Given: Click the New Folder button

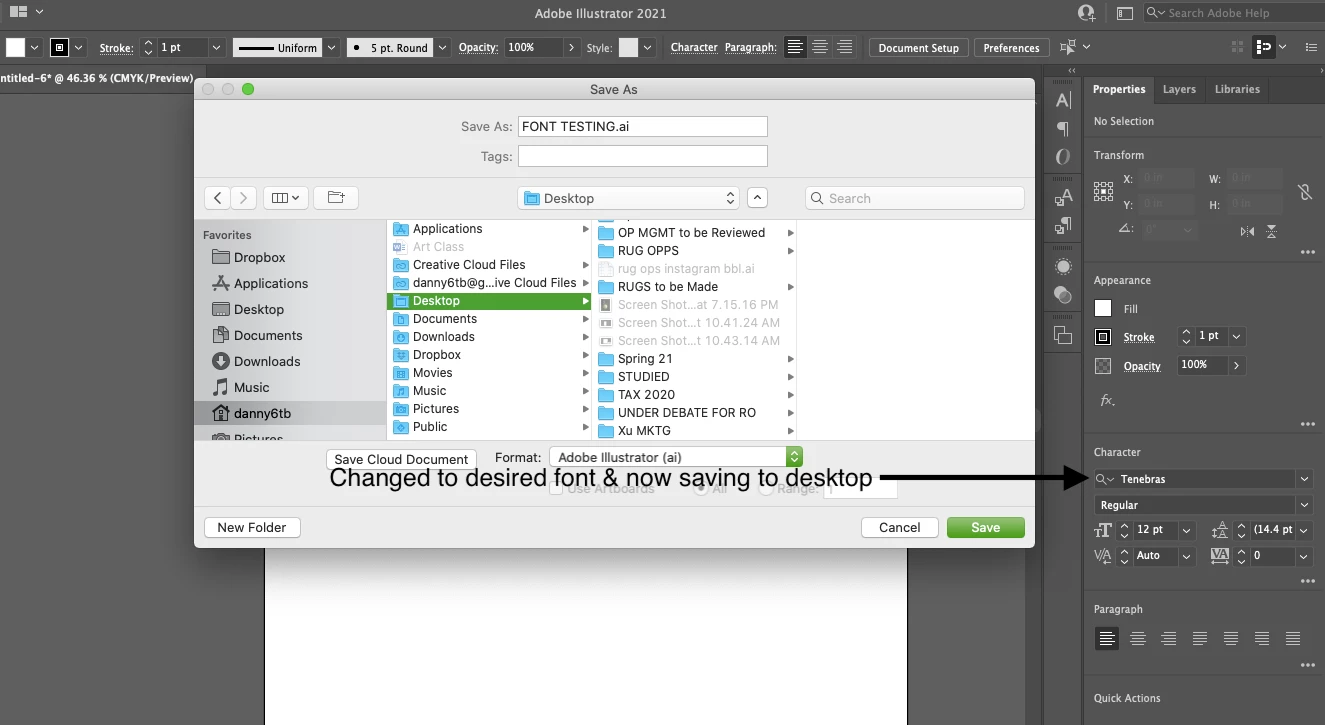Looking at the screenshot, I should pos(252,527).
